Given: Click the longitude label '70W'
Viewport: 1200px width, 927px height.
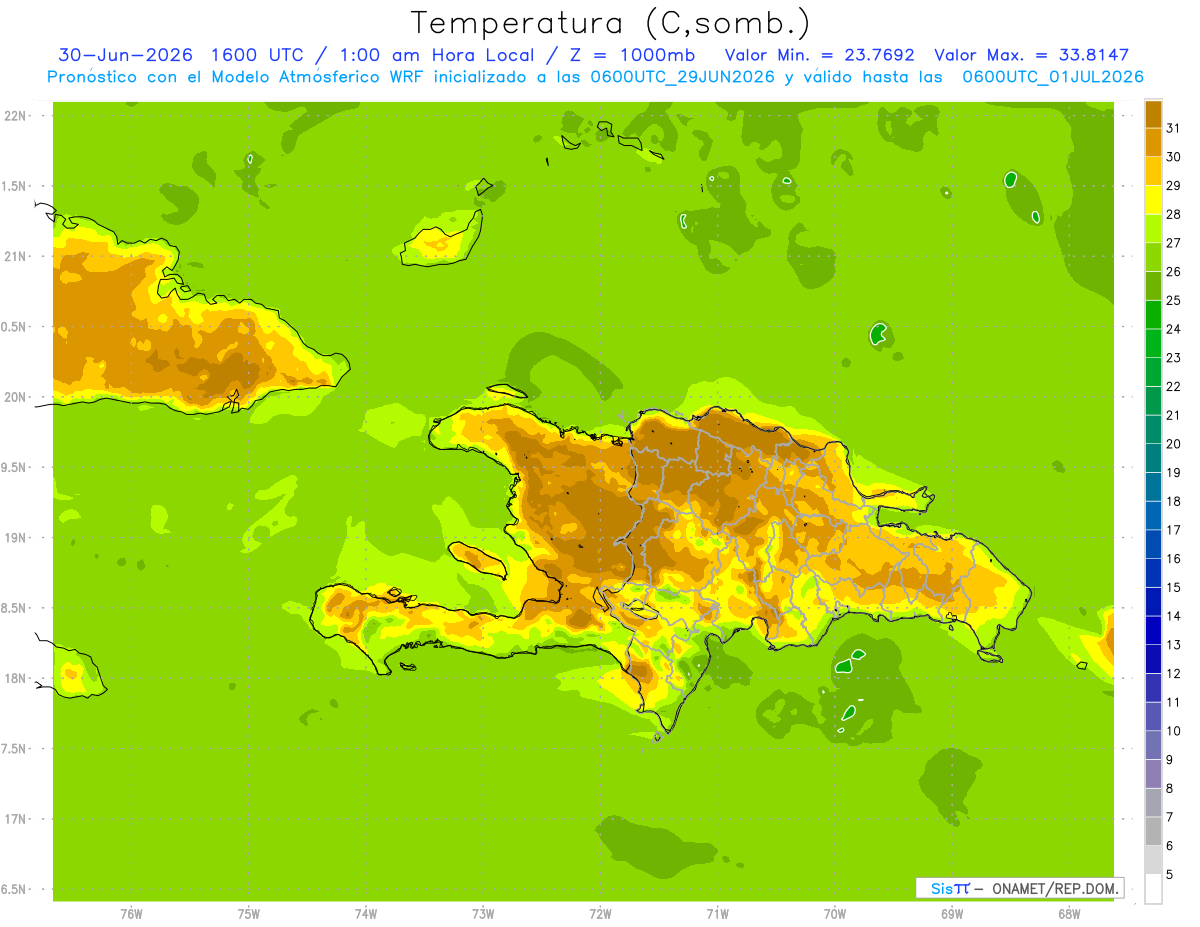Looking at the screenshot, I should tap(834, 914).
